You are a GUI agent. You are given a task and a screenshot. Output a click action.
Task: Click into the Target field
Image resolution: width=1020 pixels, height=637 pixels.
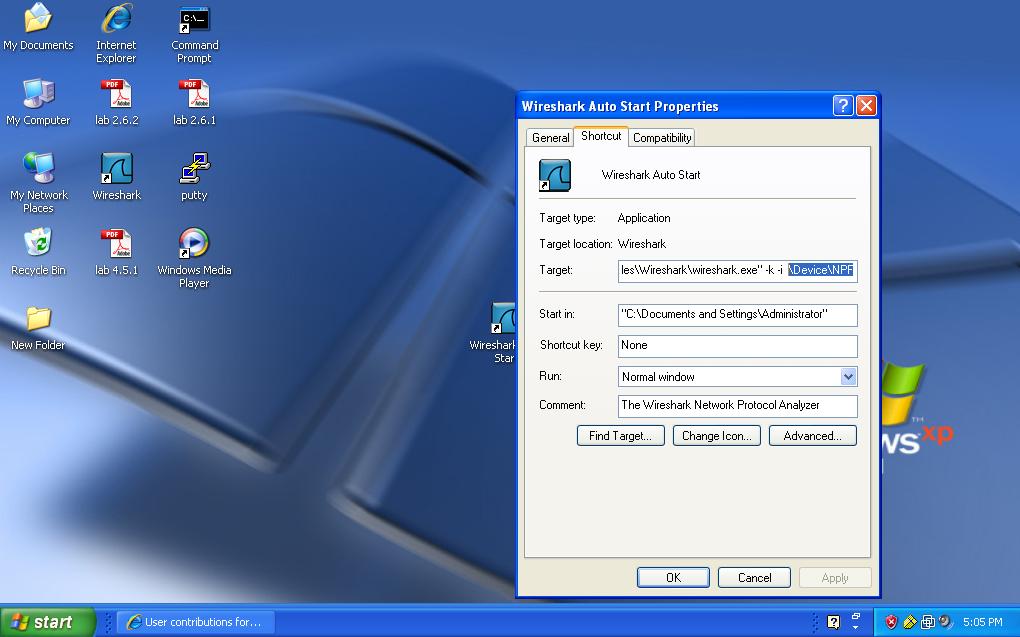pos(738,271)
